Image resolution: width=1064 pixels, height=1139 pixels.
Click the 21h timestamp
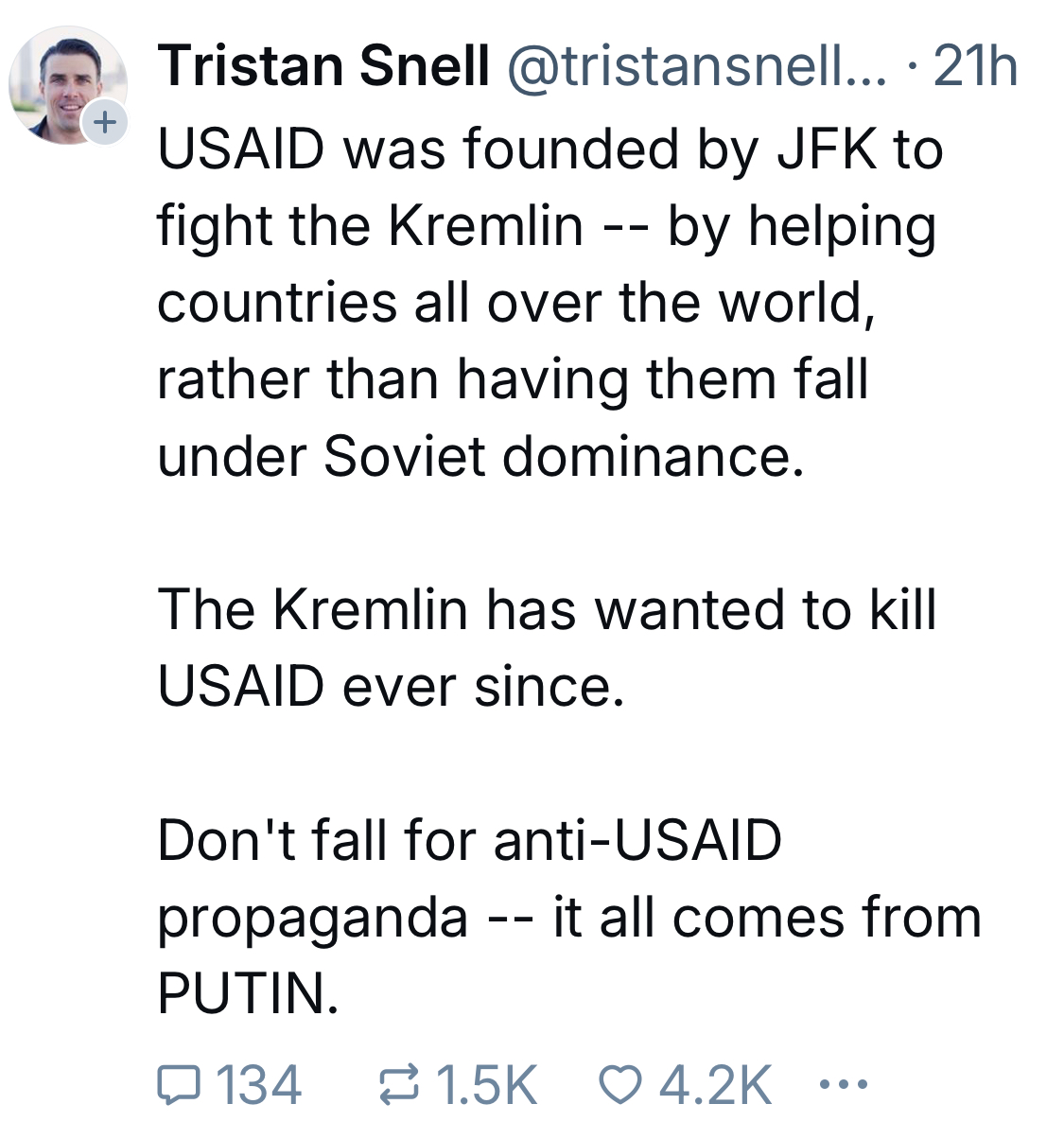click(x=975, y=67)
